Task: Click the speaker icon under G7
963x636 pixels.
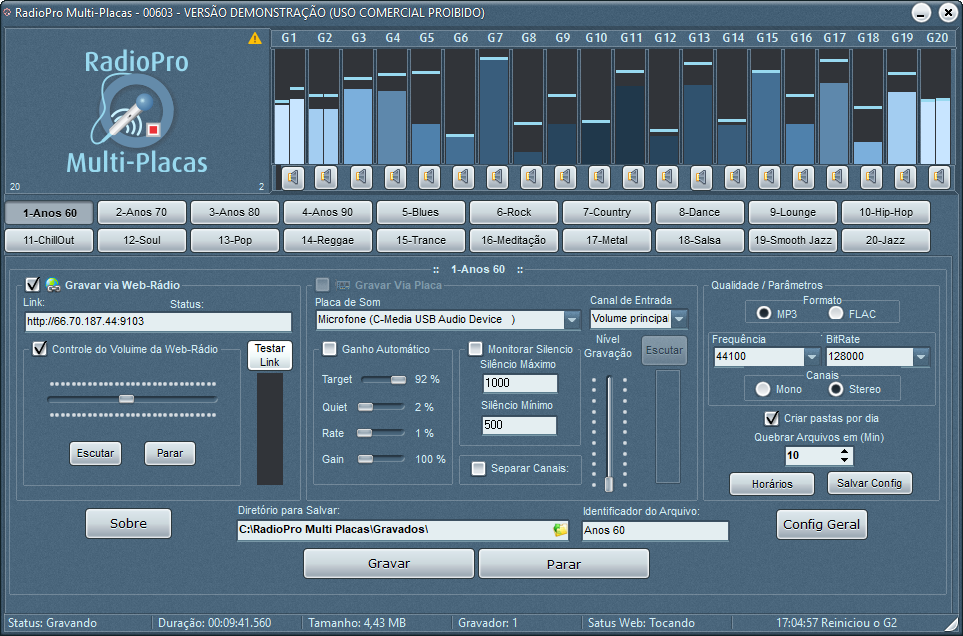Action: [x=497, y=177]
